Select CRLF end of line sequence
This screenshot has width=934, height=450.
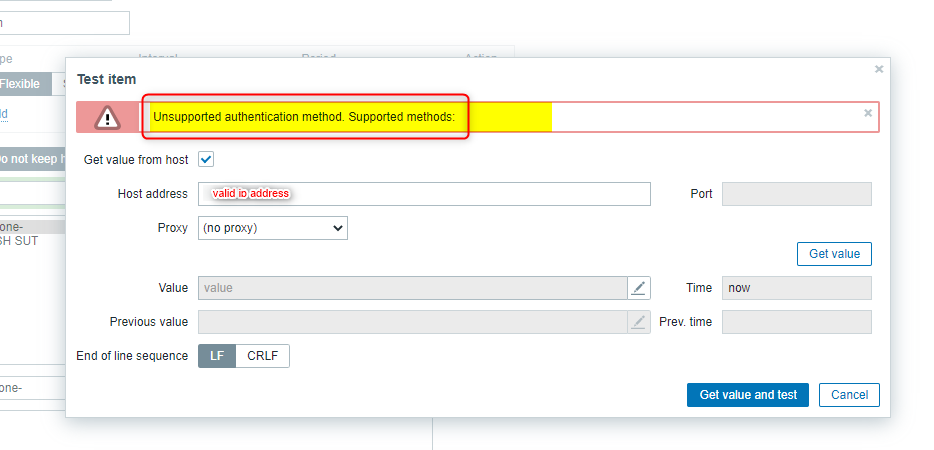point(262,356)
